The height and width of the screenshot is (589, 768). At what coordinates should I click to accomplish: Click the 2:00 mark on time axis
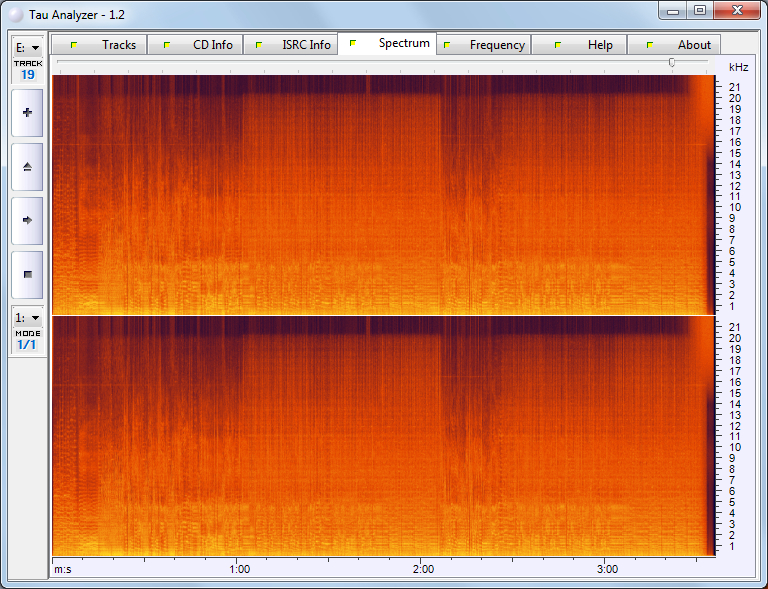[423, 569]
